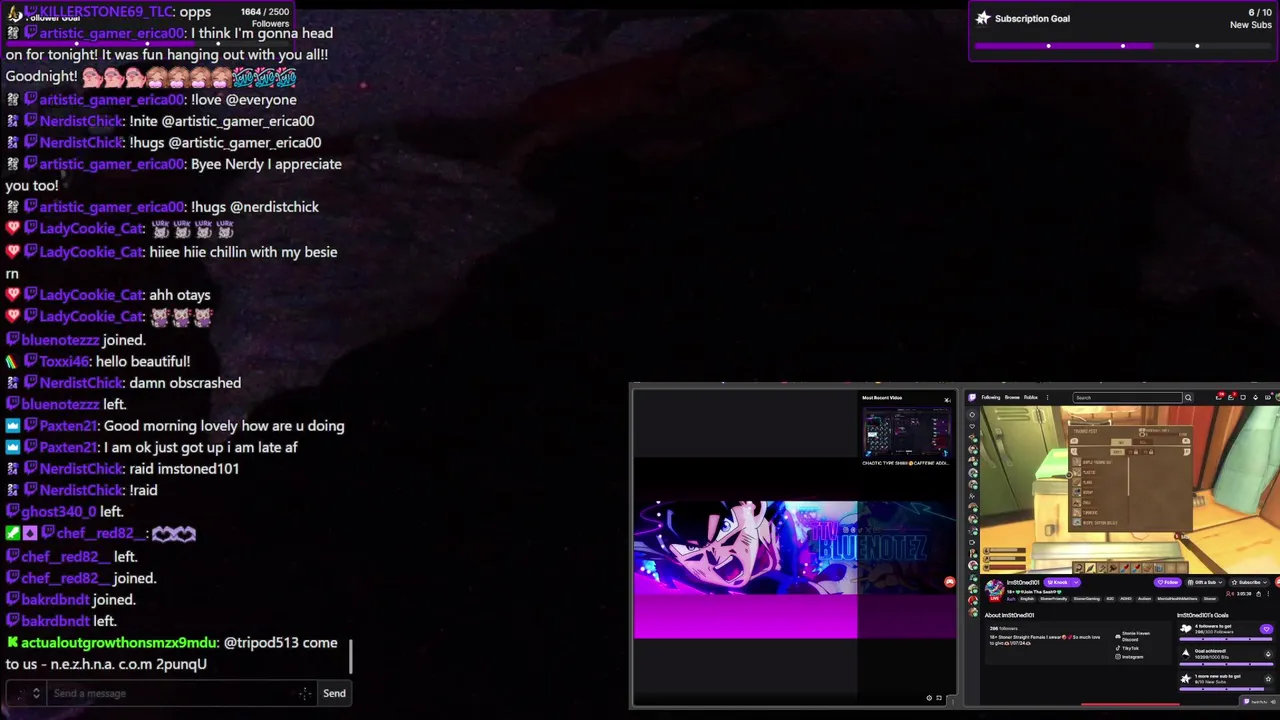Open stream options three dots near viewer count

(x=1268, y=594)
